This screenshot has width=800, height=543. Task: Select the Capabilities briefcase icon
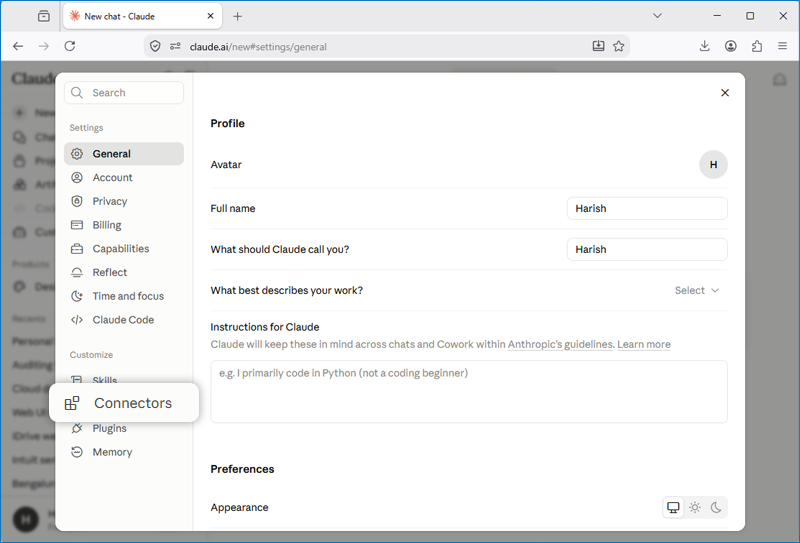77,249
